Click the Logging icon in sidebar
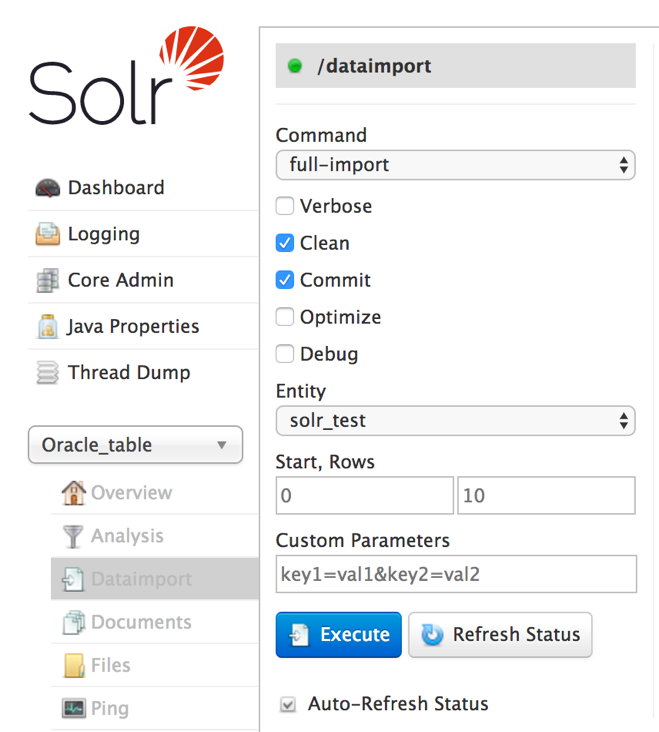The height and width of the screenshot is (732, 659). pyautogui.click(x=47, y=234)
